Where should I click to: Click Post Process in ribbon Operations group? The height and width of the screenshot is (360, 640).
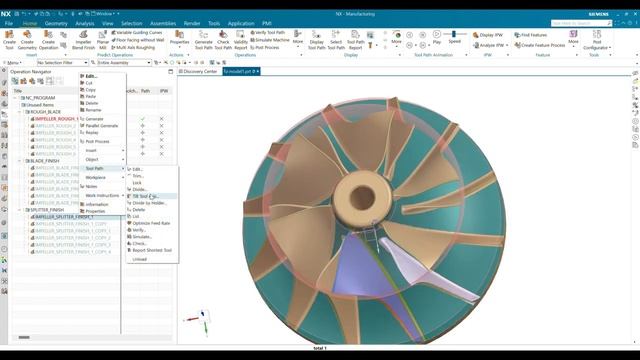tap(264, 47)
